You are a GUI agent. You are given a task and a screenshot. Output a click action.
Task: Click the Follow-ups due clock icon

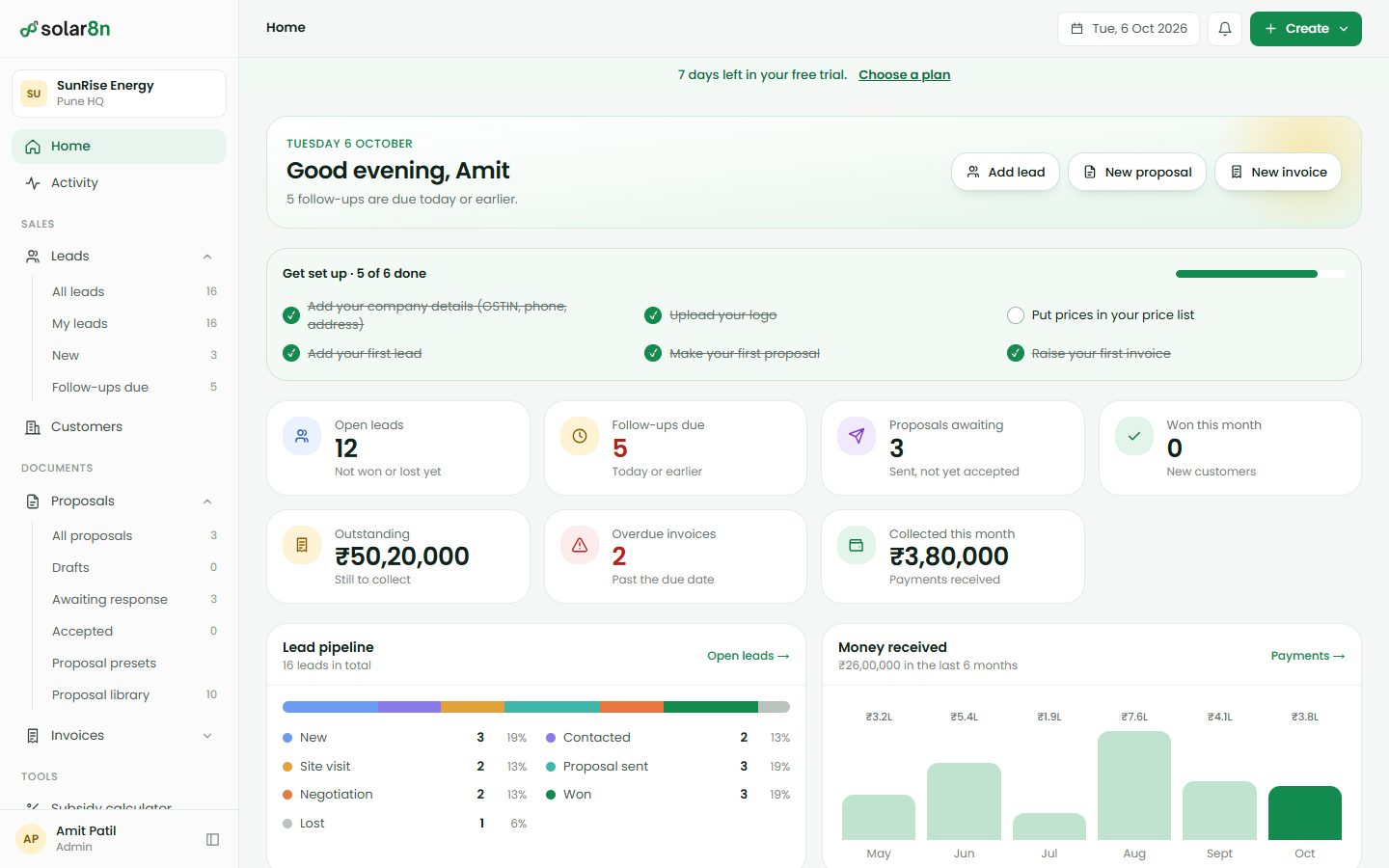coord(580,436)
